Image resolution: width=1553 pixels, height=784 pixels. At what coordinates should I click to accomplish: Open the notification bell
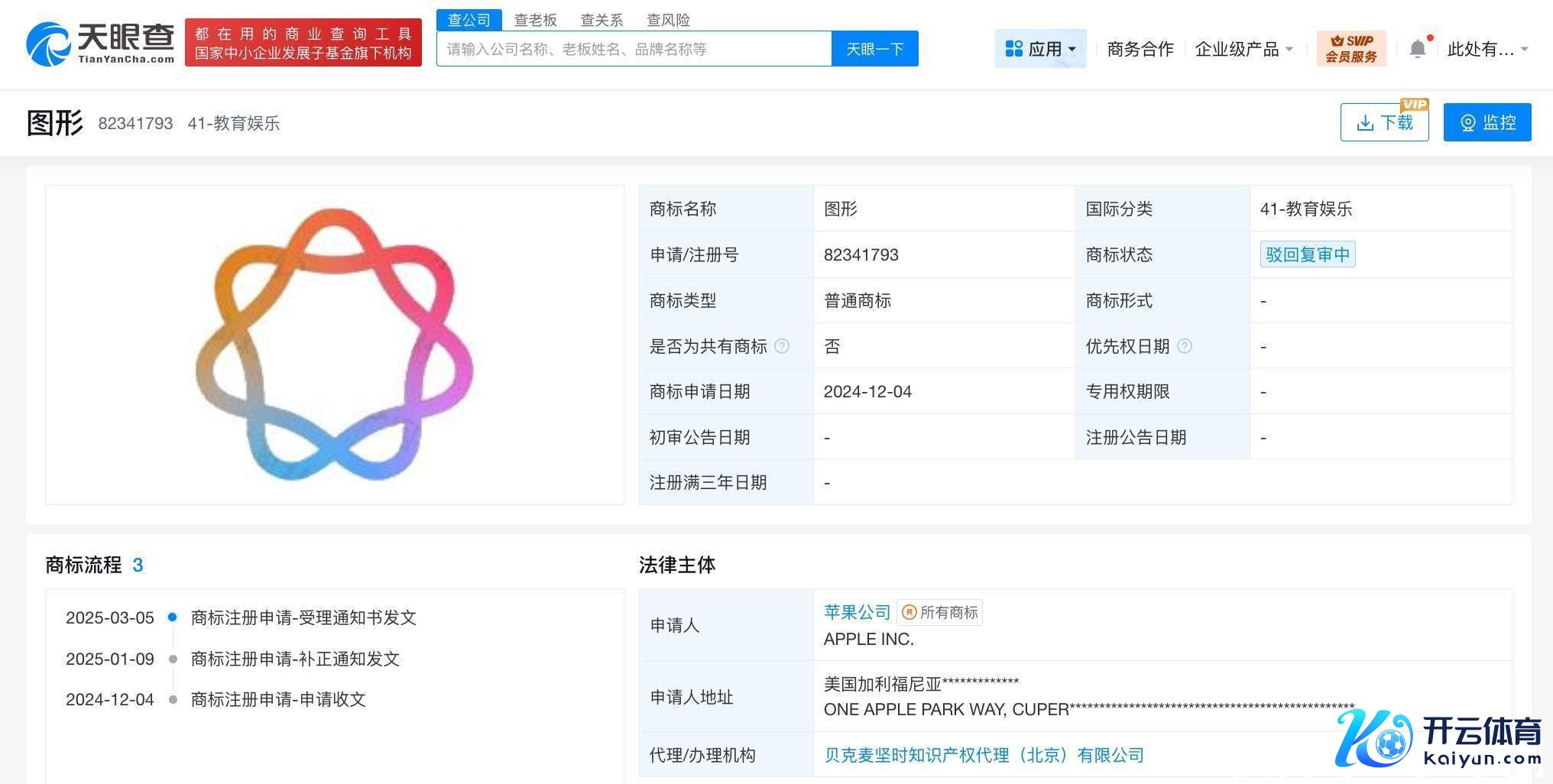(1417, 49)
